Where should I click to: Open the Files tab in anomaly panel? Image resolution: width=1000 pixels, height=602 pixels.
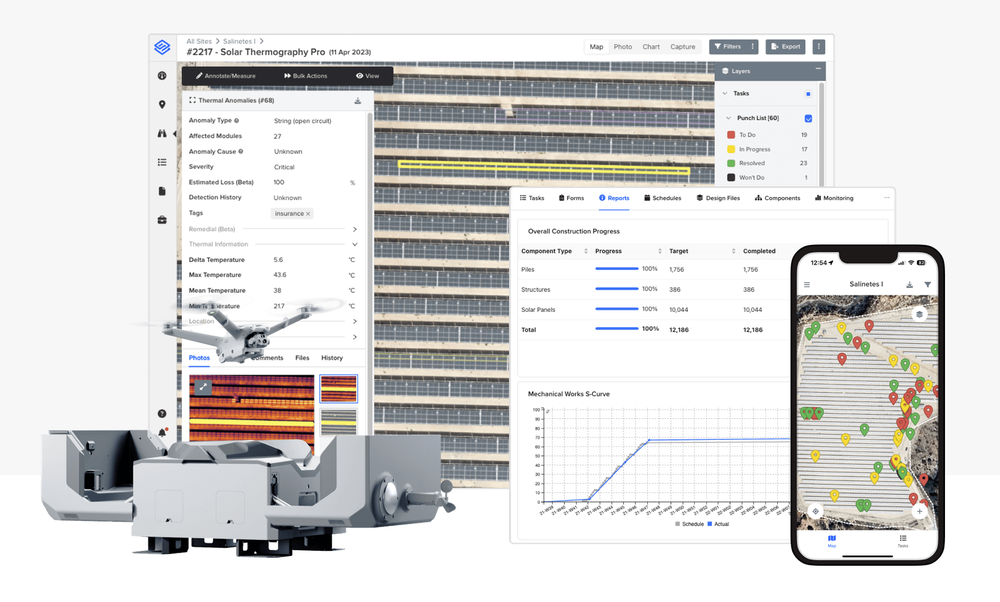click(x=302, y=358)
